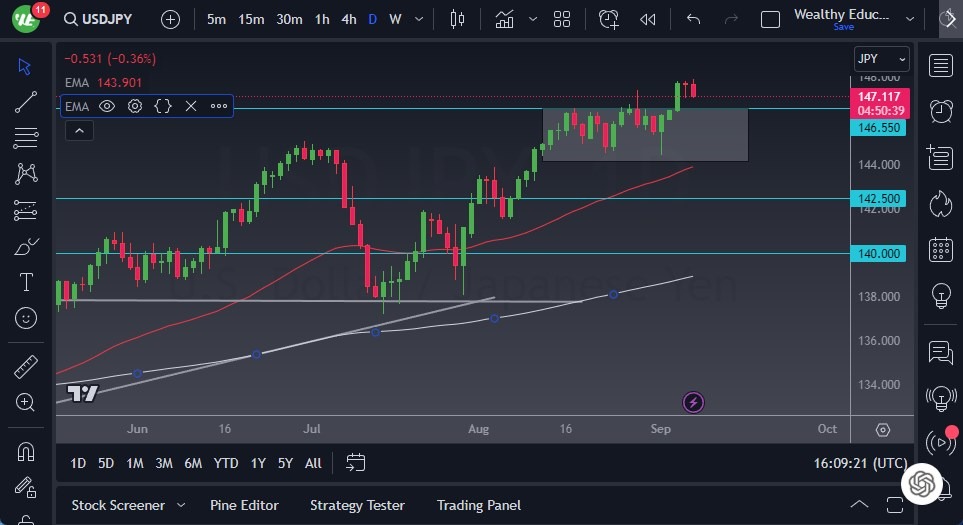
Task: Hide the EMA indicator with eye icon
Action: coord(107,106)
